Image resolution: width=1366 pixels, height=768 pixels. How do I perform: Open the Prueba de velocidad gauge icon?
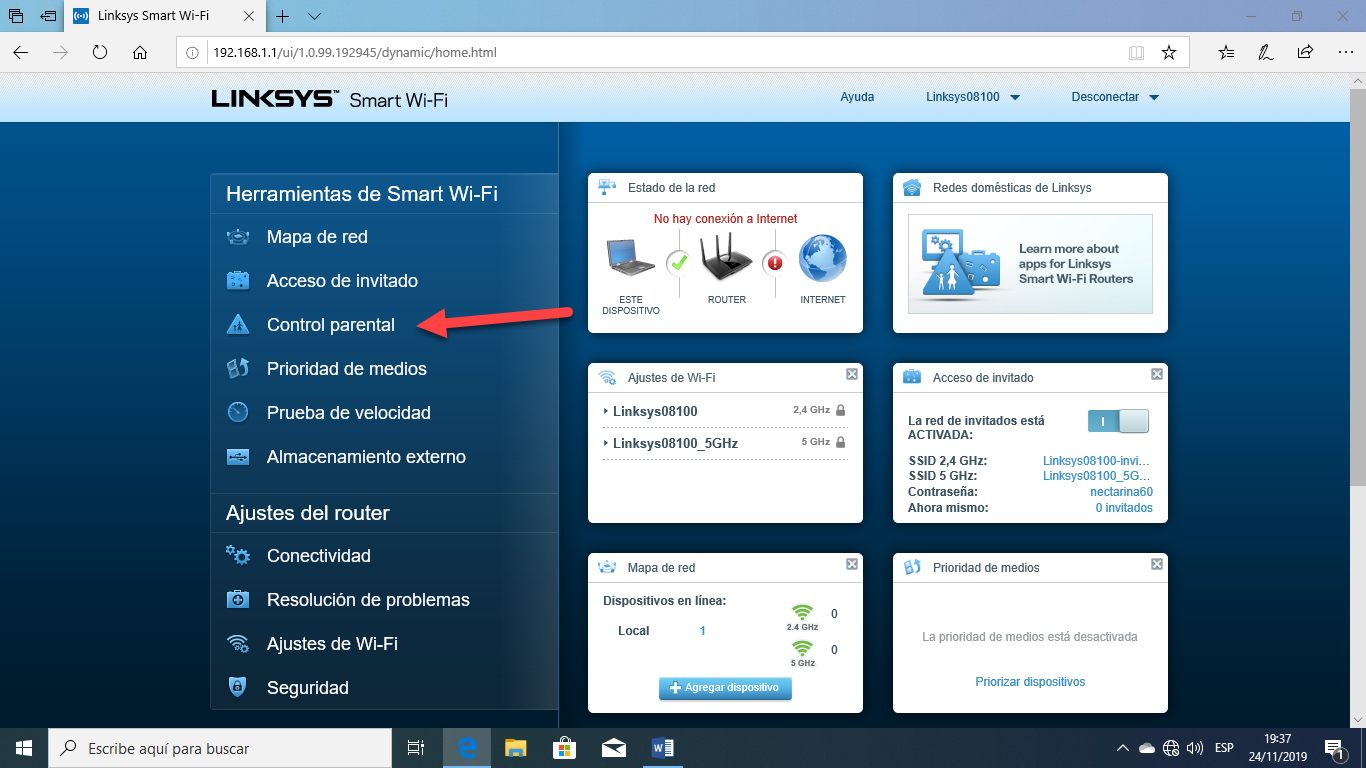coord(238,413)
